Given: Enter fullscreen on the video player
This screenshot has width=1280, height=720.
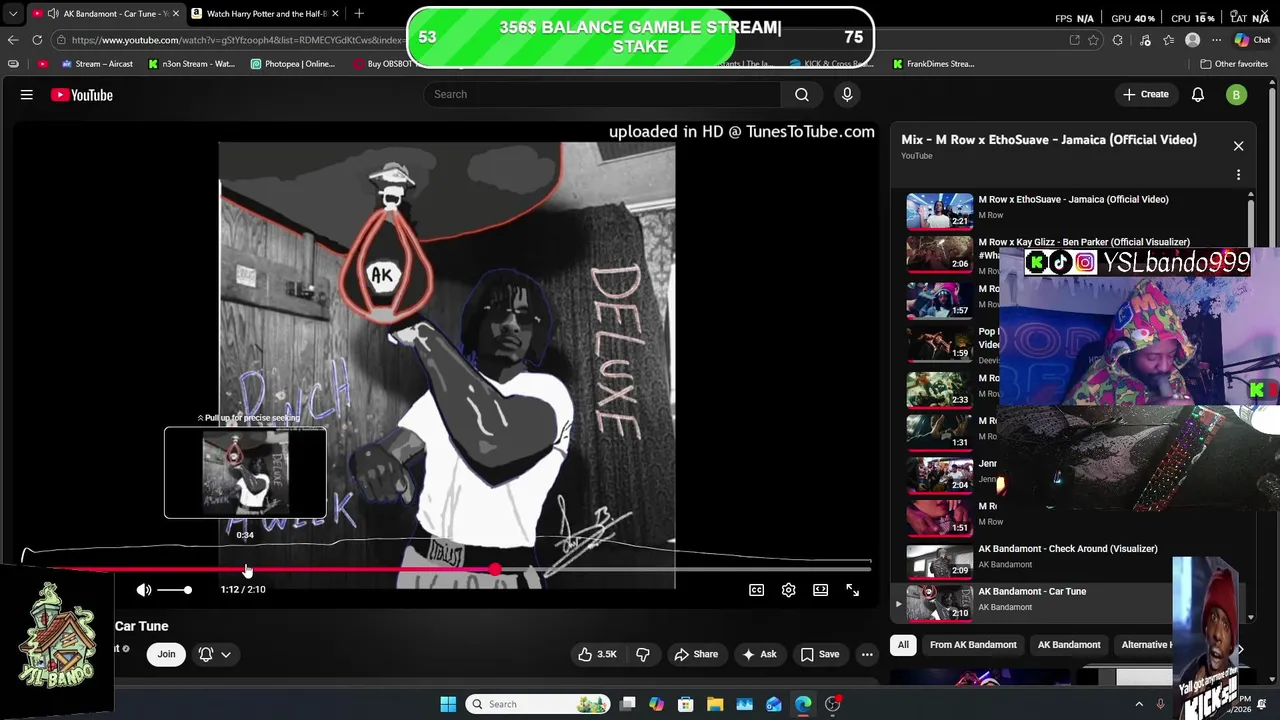Looking at the screenshot, I should [853, 590].
